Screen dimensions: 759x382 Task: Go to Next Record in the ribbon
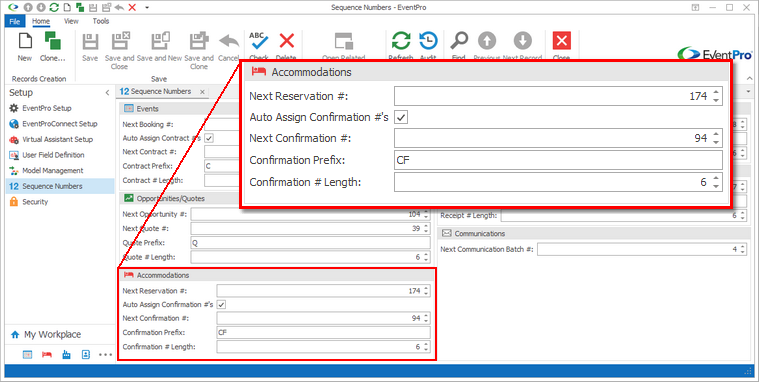[522, 41]
